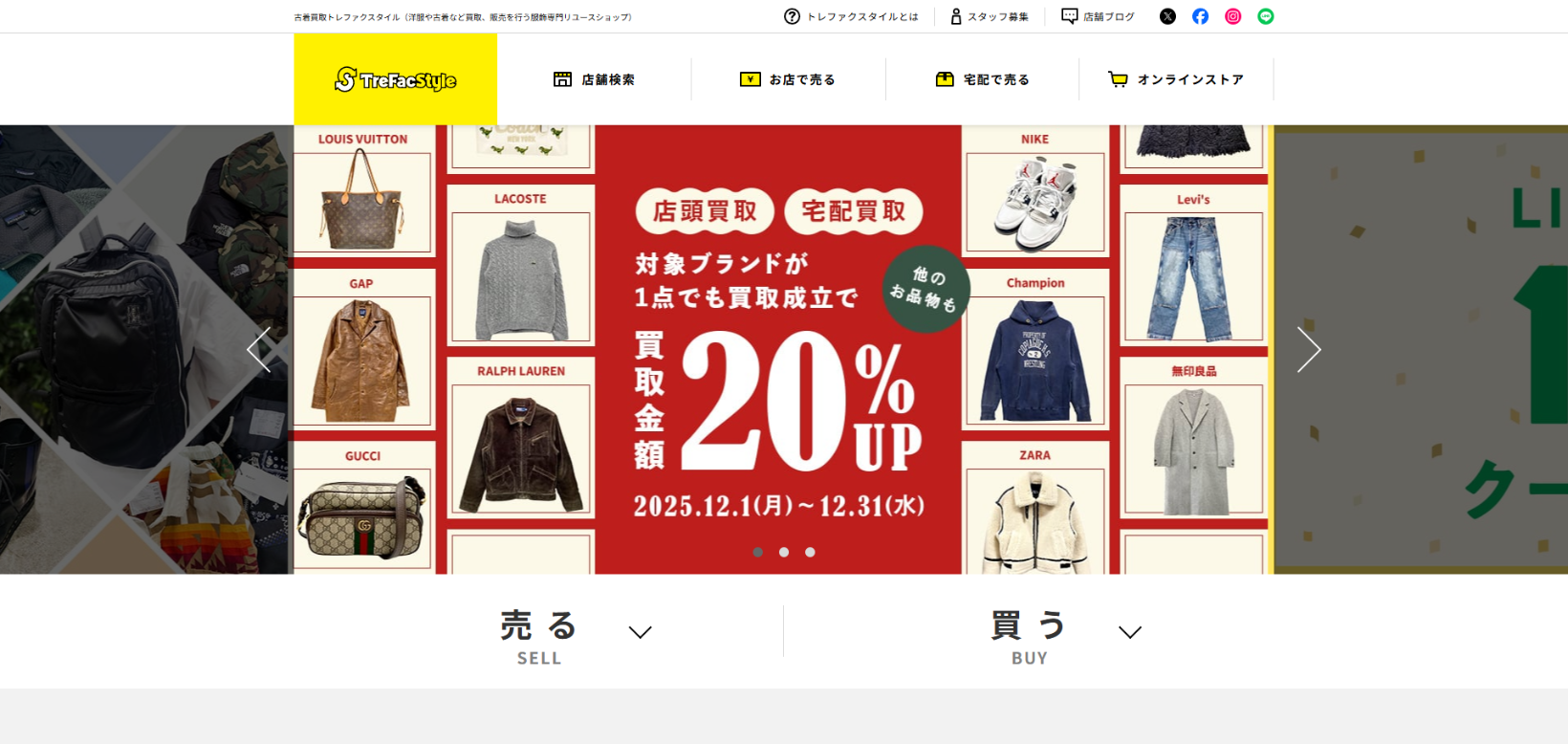The image size is (1568, 744).
Task: Click the TreFacStyle yellow logo
Action: click(396, 79)
